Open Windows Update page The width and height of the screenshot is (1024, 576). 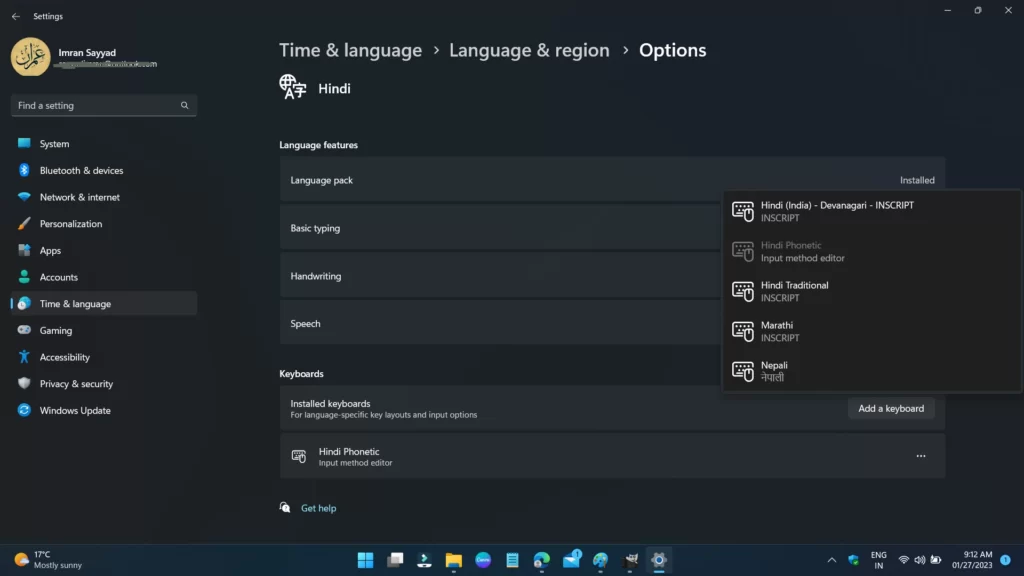104,410
